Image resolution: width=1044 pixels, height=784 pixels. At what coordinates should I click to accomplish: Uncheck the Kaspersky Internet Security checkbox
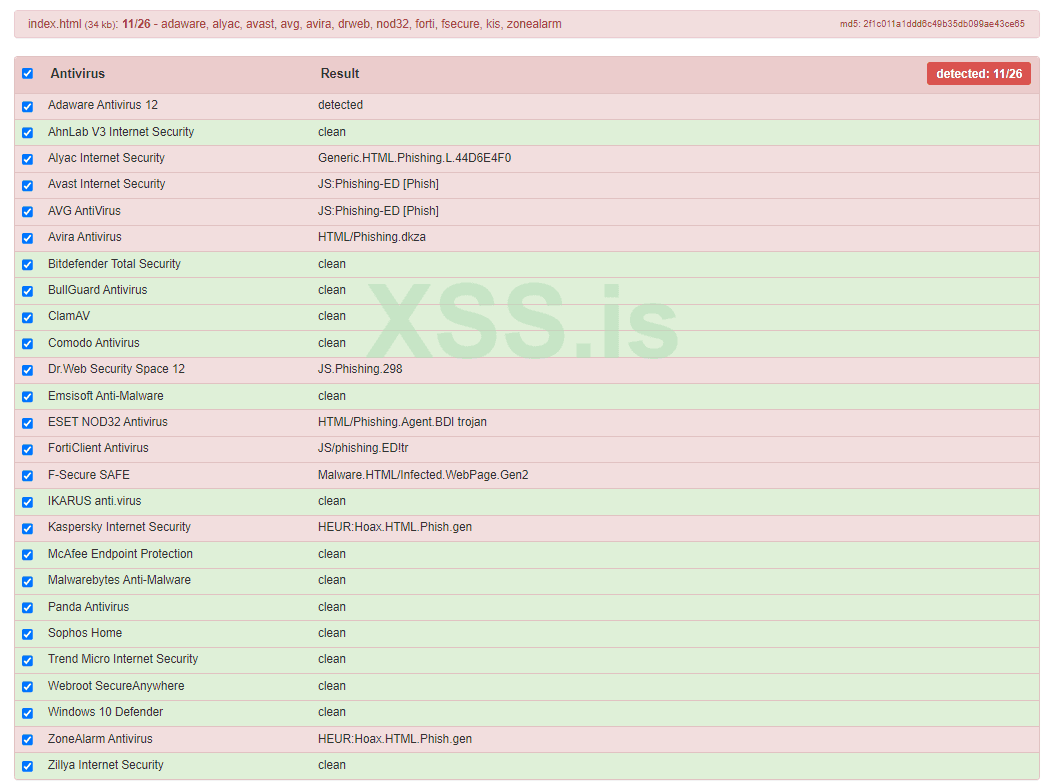point(27,528)
